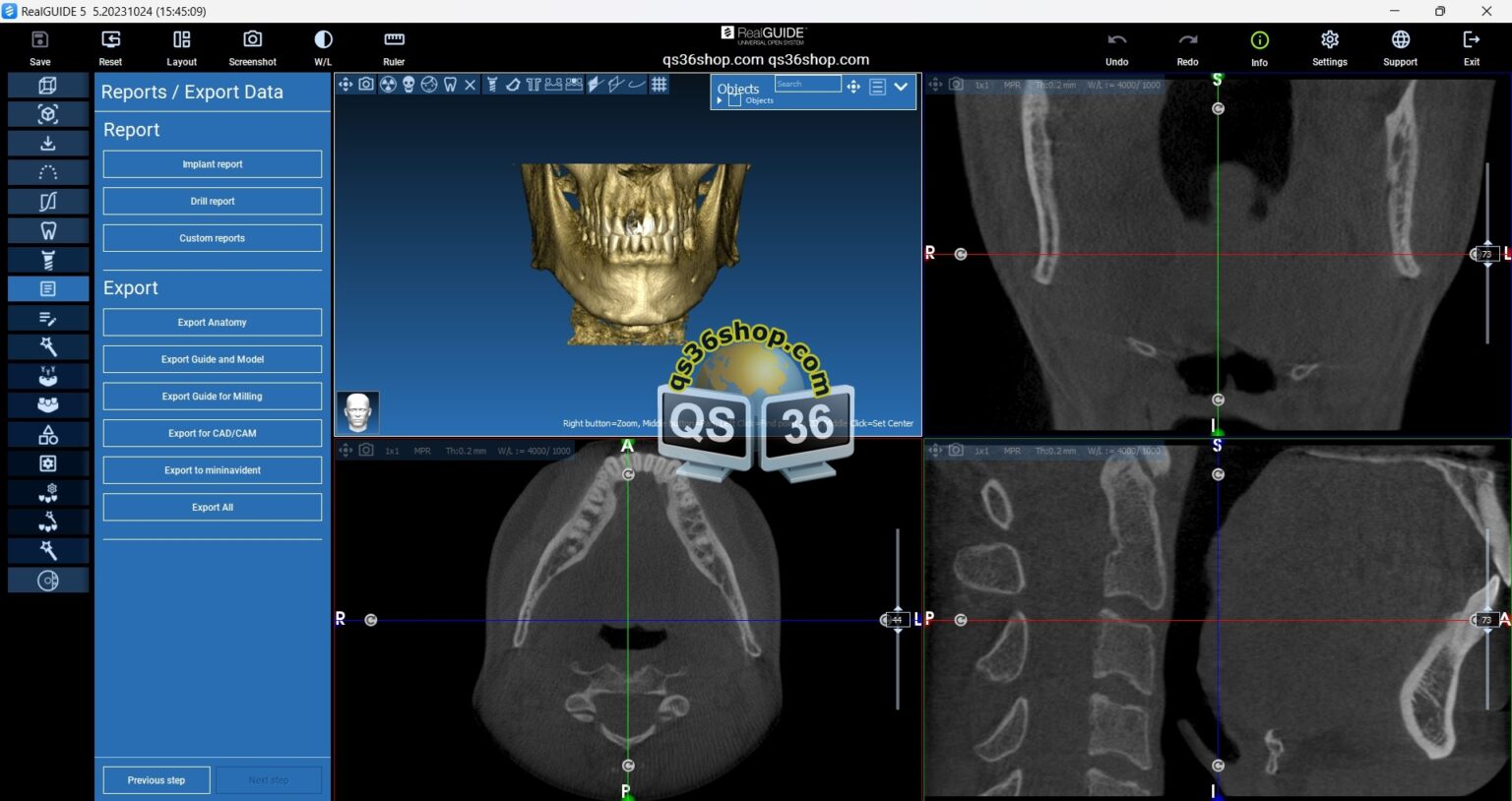Open the list view dropdown in the Objects panel
The image size is (1512, 801).
point(877,88)
